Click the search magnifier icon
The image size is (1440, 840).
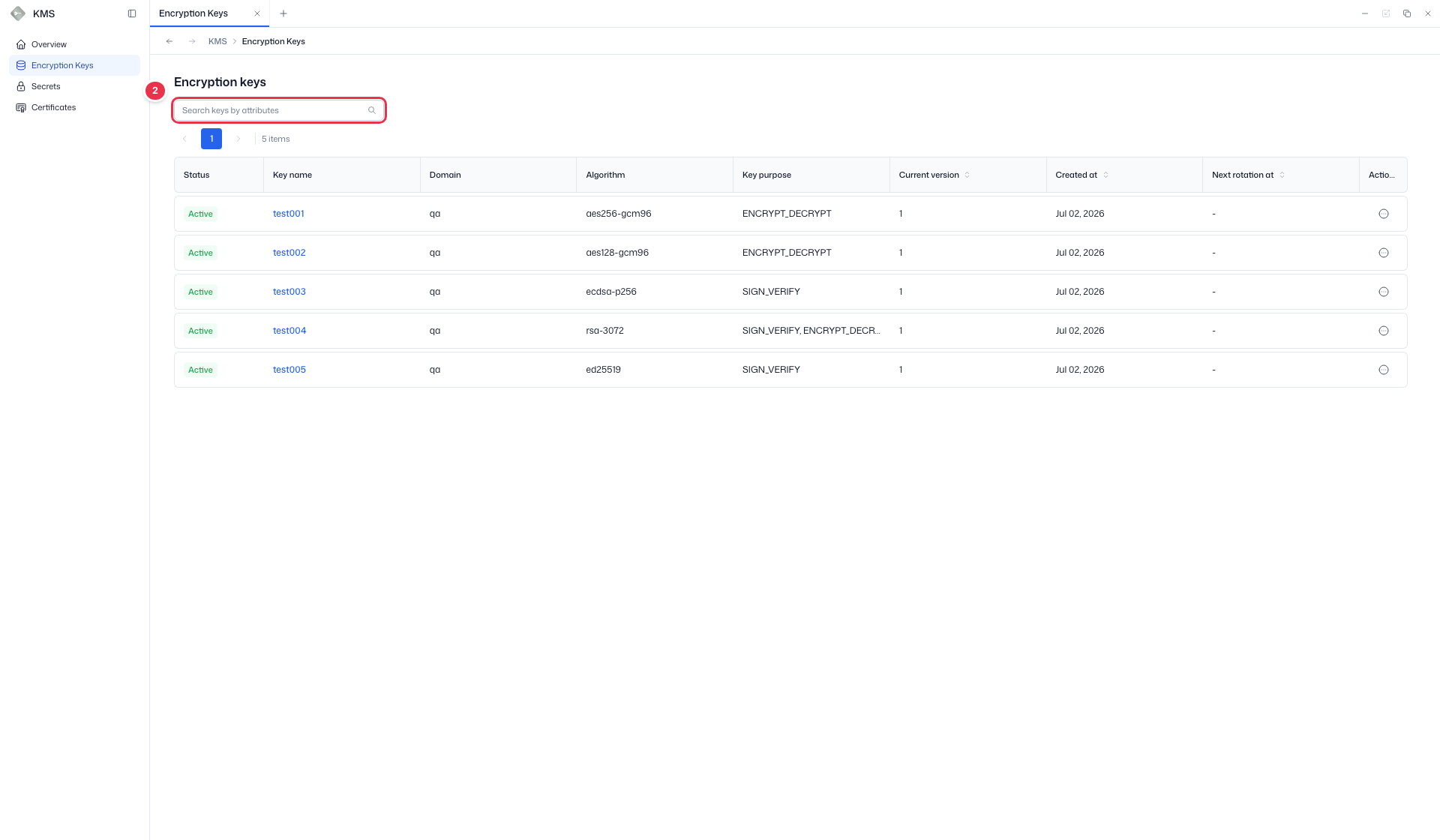pyautogui.click(x=372, y=110)
